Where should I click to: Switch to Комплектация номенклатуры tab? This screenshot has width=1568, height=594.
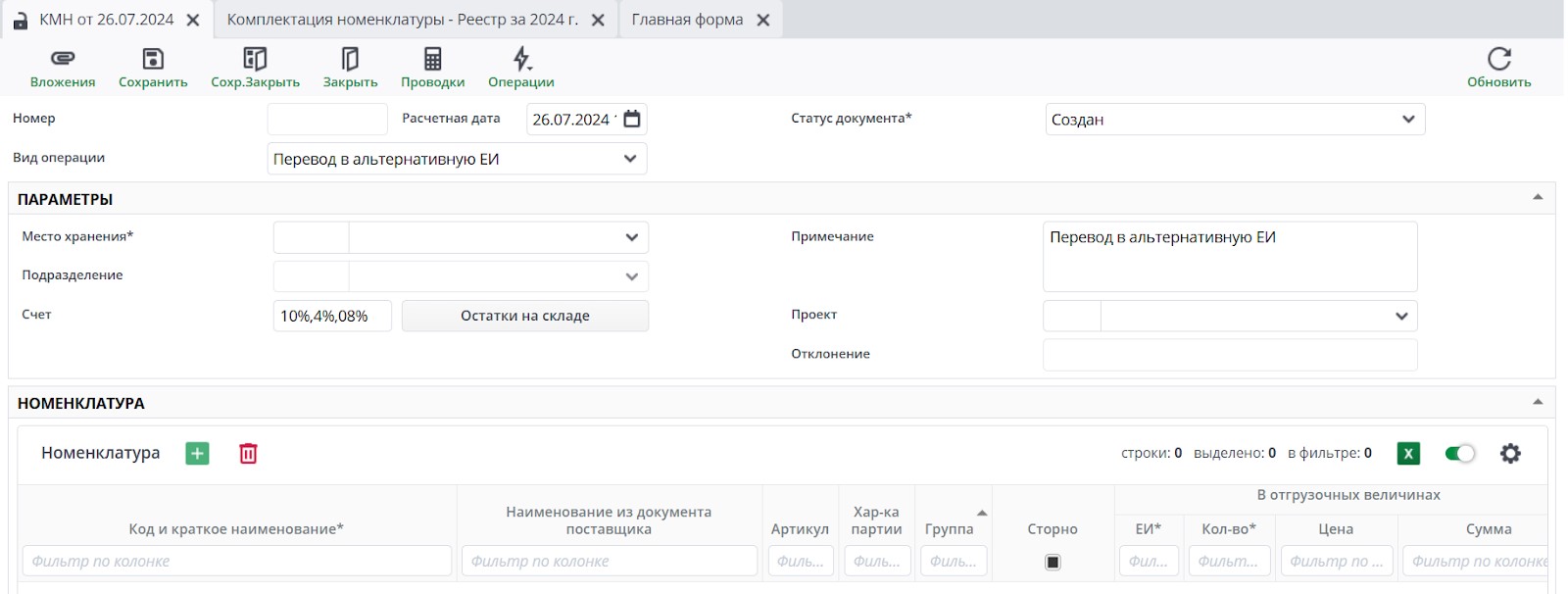pos(402,20)
